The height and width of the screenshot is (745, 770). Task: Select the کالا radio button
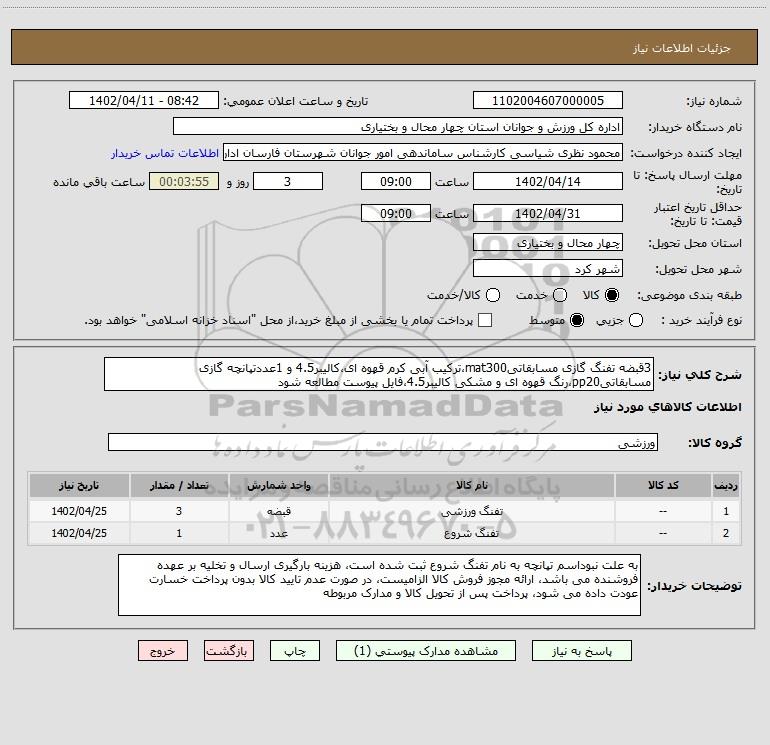pyautogui.click(x=612, y=295)
